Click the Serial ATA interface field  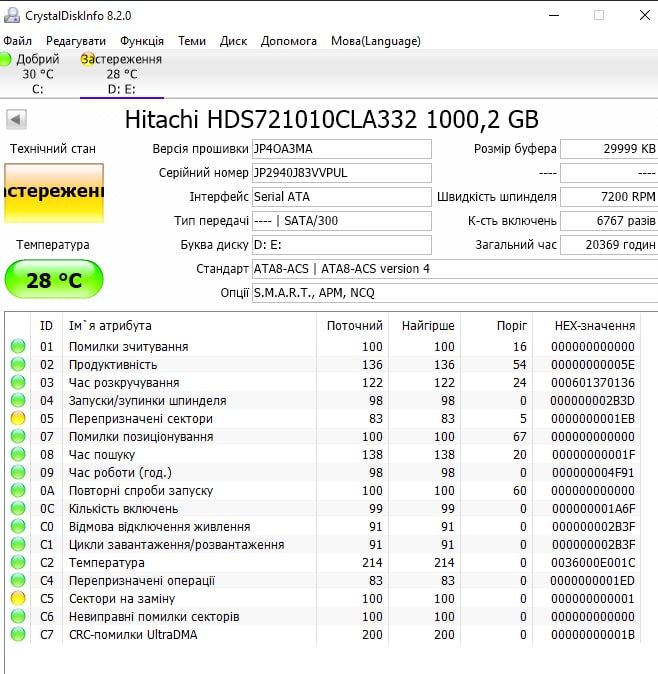click(342, 197)
